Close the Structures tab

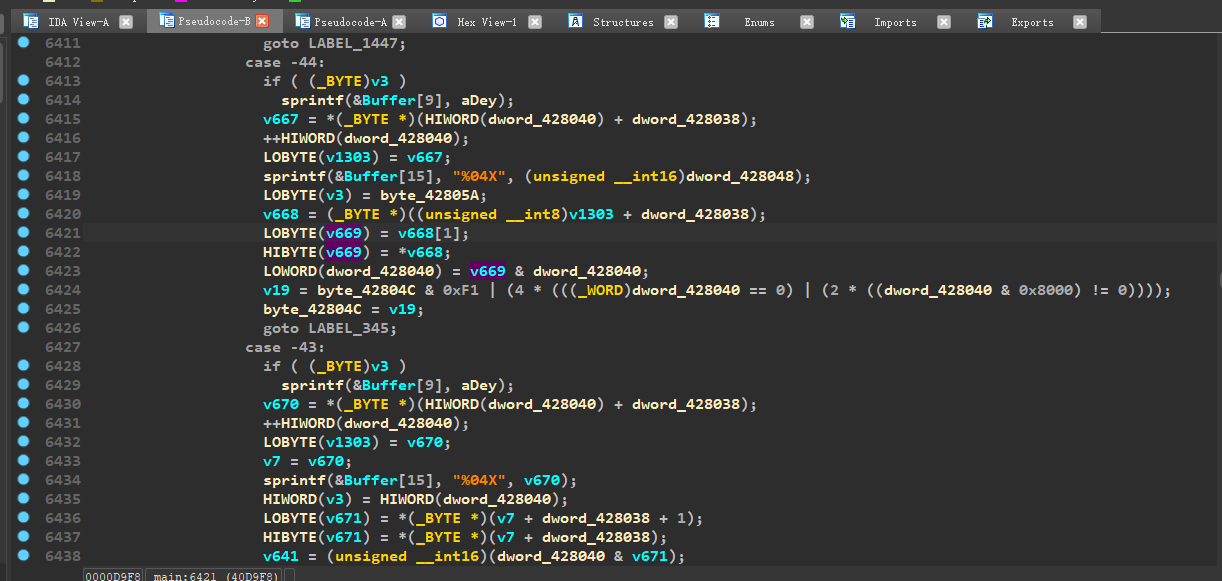(x=670, y=22)
